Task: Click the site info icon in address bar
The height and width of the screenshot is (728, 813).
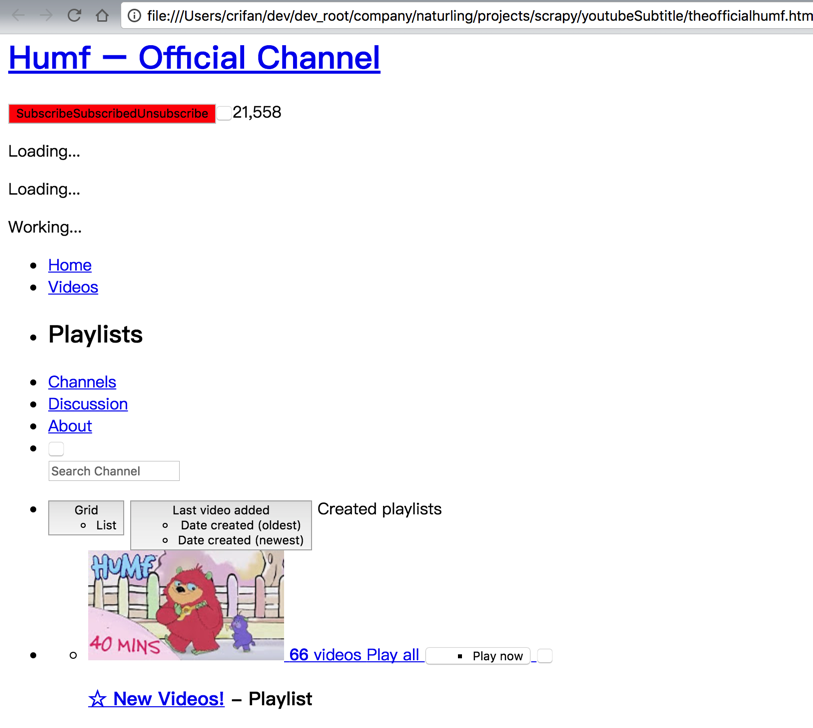Action: click(134, 16)
